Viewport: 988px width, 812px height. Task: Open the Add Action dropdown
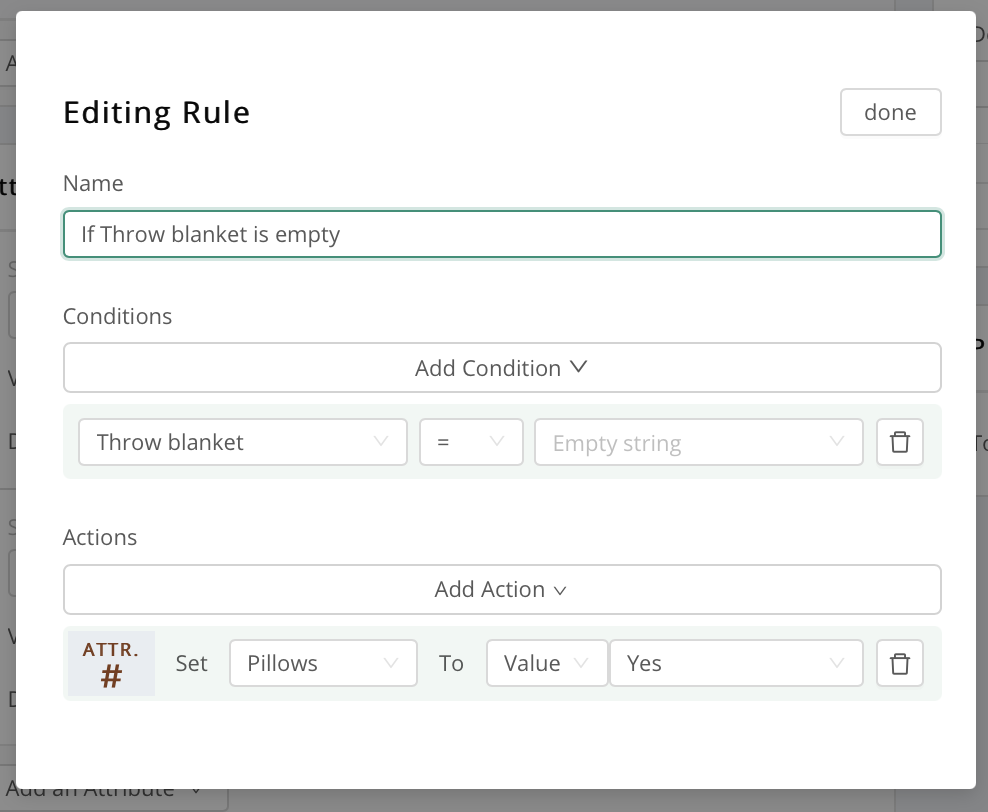coord(502,589)
